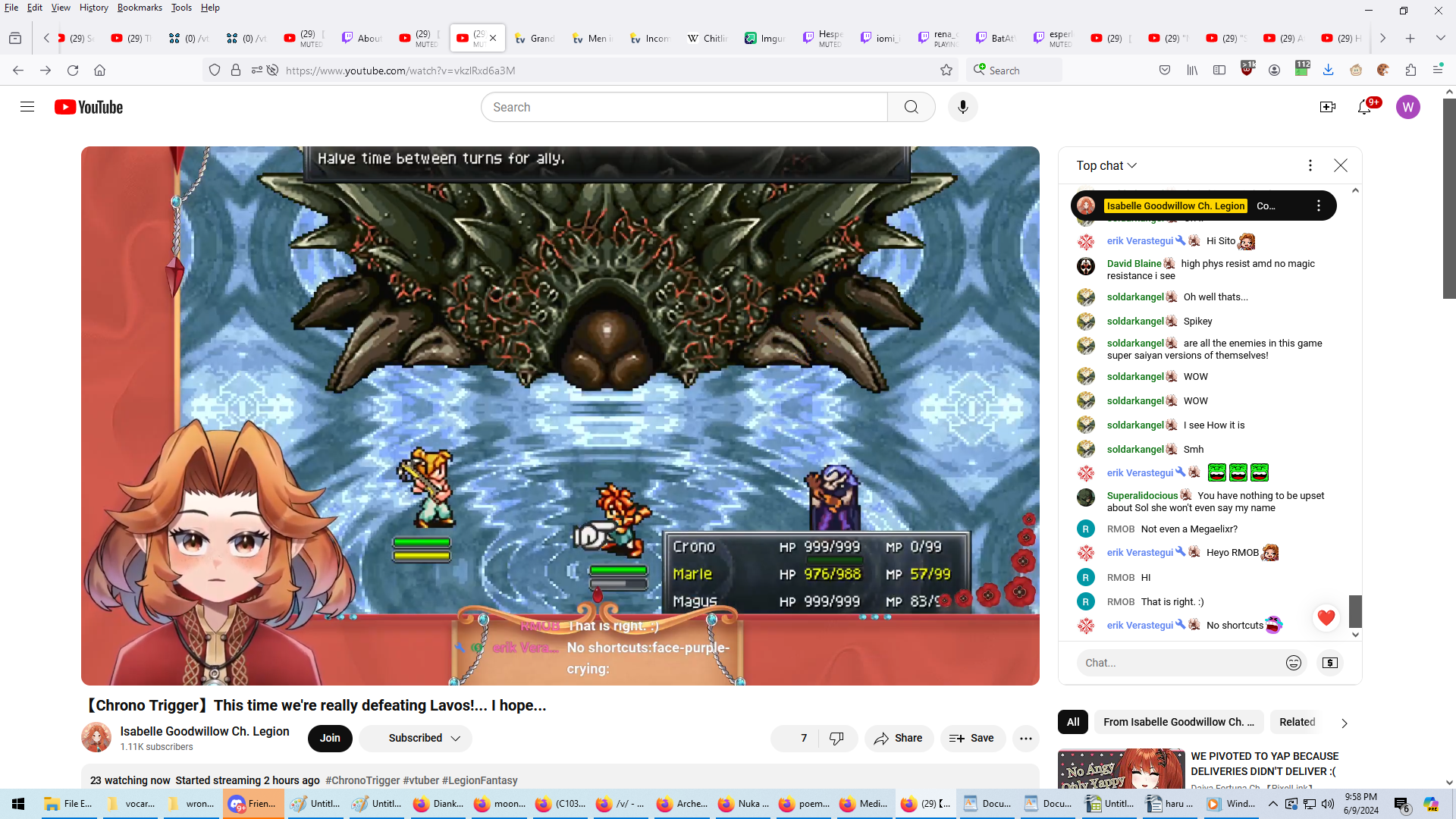Open taskbar volume speaker icon

[1327, 804]
